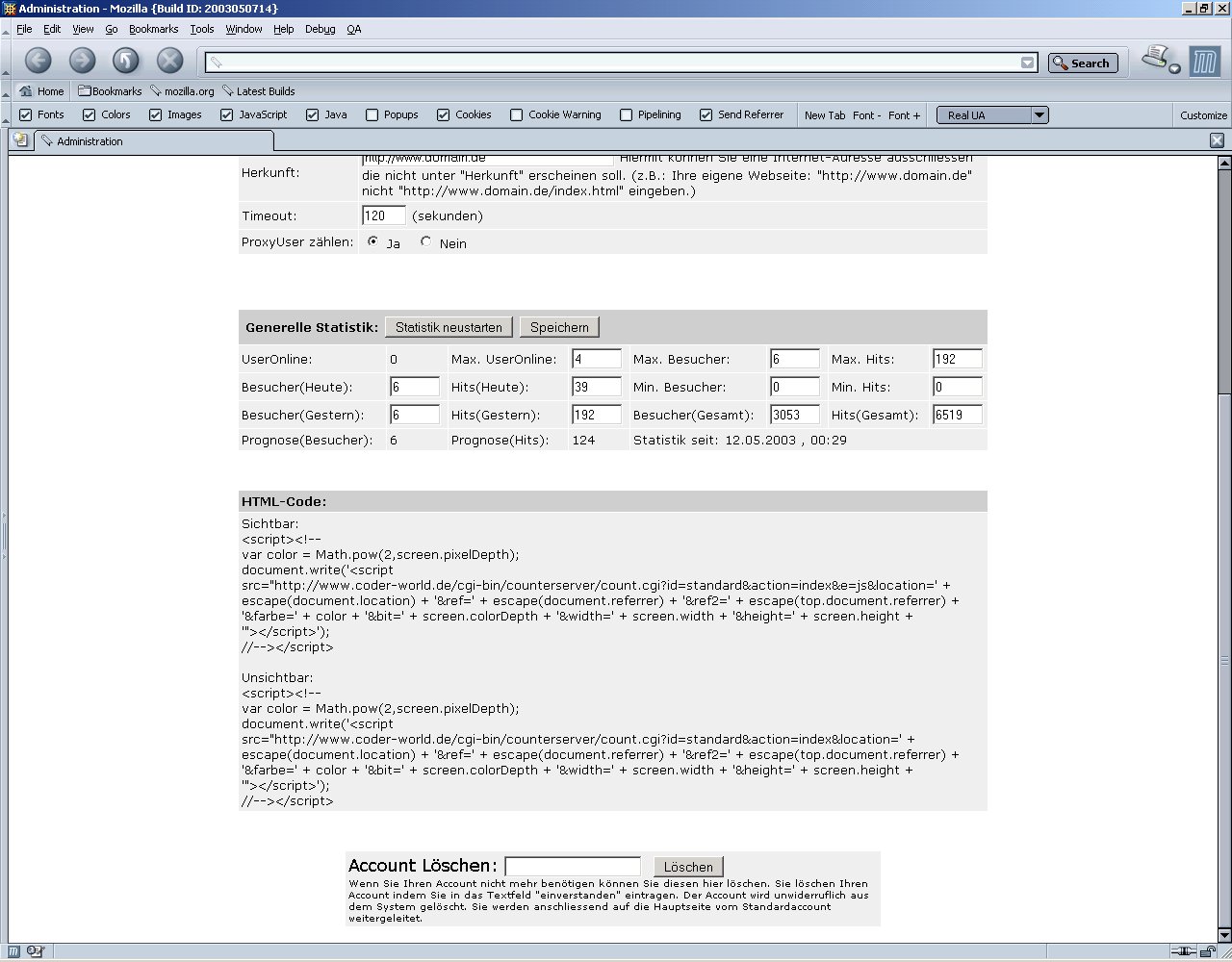
Task: Click the Besucher(Gesamt) field
Action: pyautogui.click(x=795, y=415)
